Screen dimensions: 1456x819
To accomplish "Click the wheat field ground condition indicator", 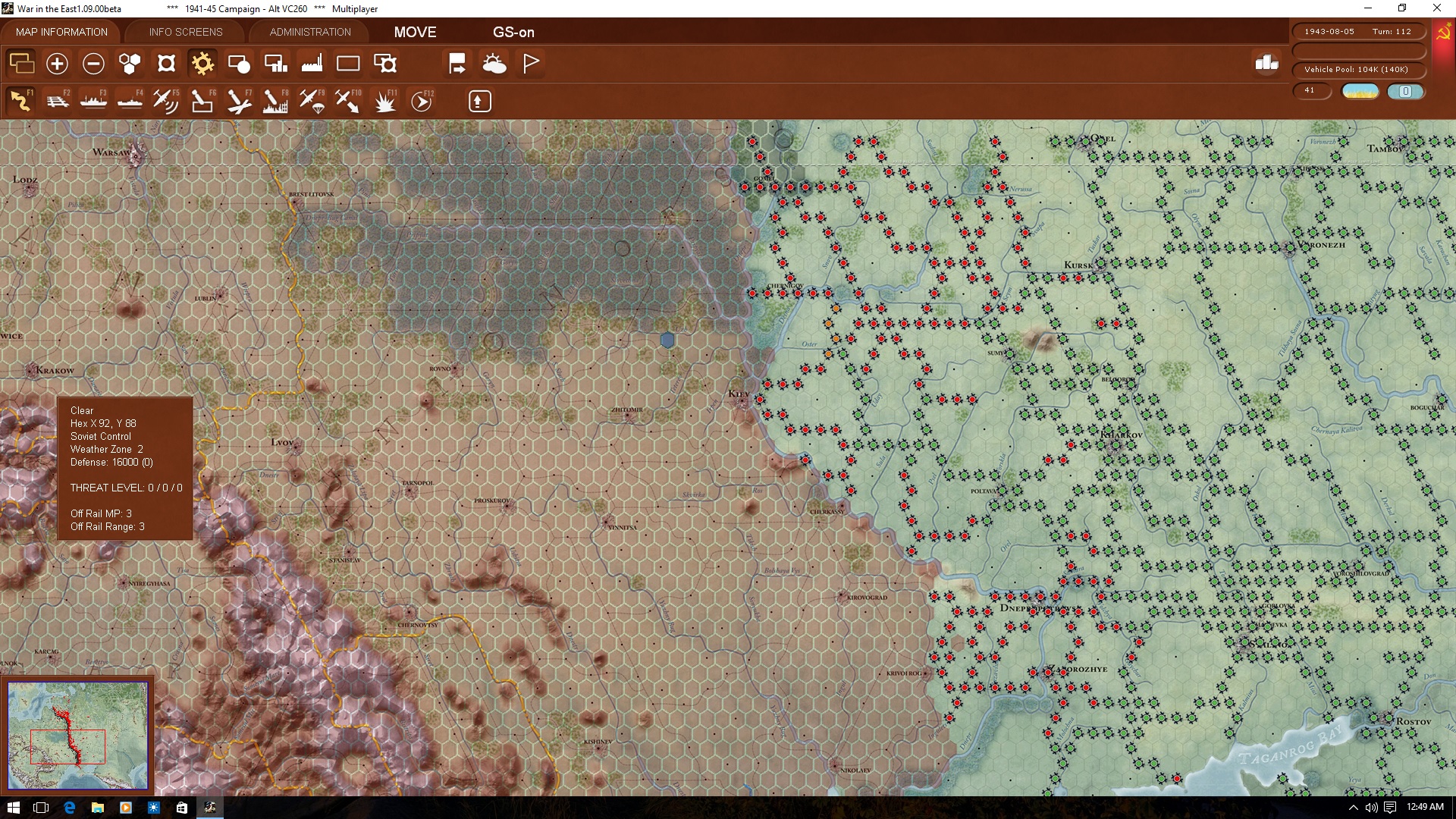I will [x=1360, y=92].
